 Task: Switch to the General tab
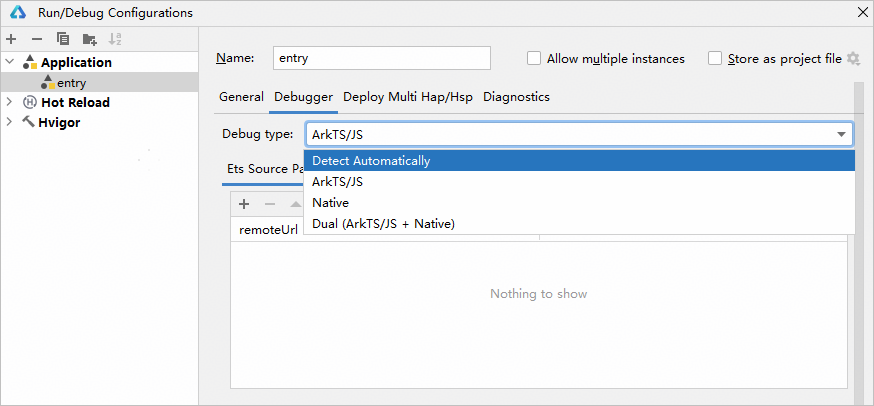(x=241, y=97)
